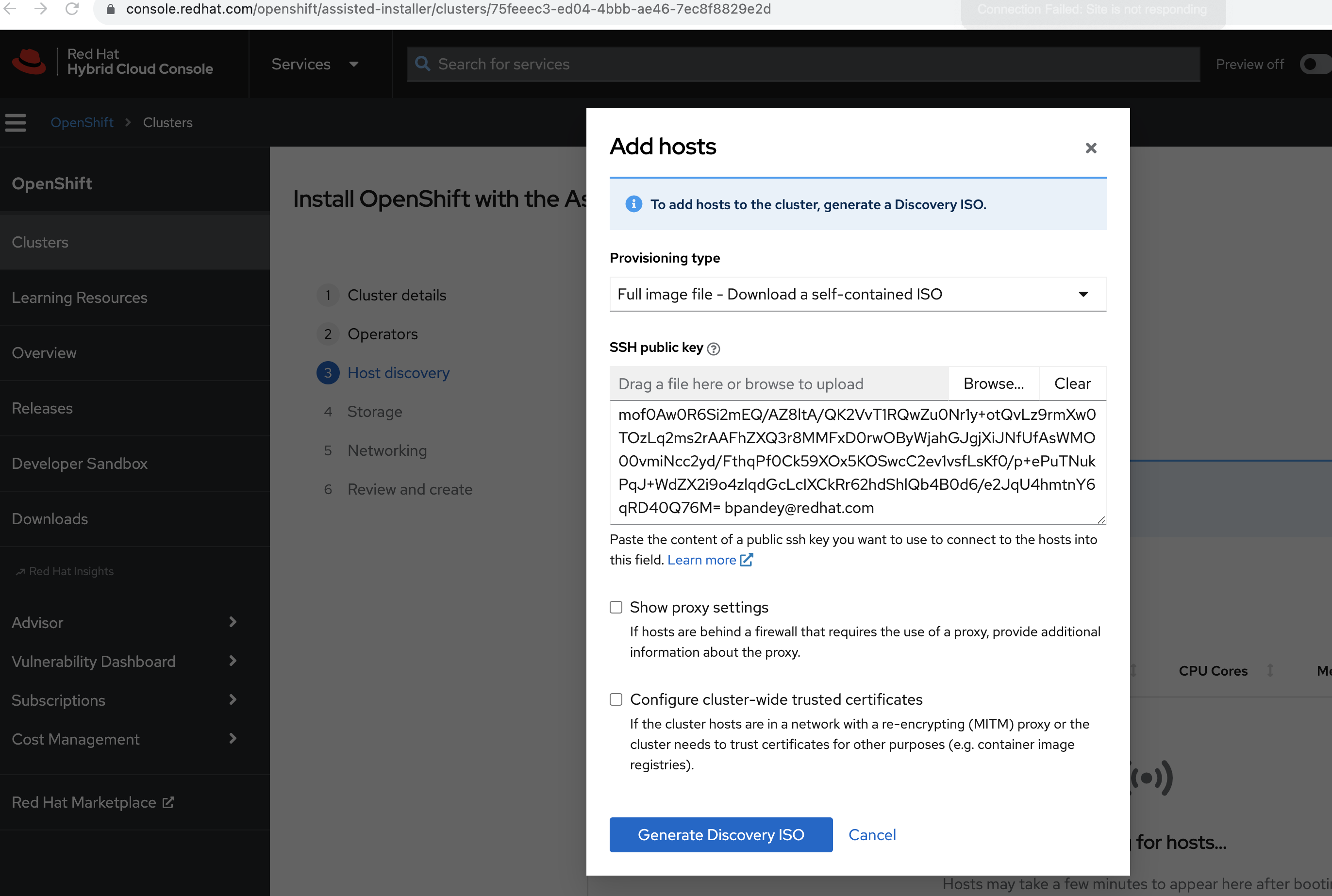This screenshot has width=1332, height=896.
Task: Click the SSH public key help icon
Action: coord(713,348)
